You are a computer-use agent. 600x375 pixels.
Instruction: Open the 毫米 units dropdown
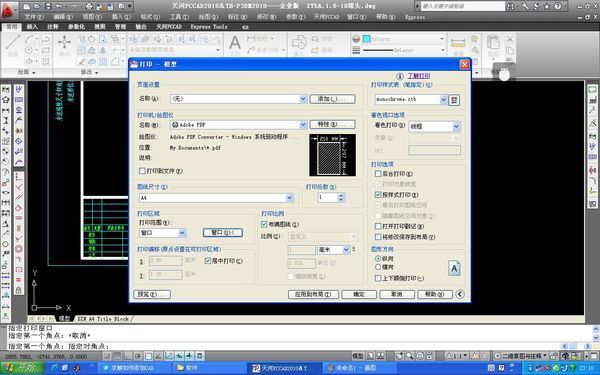[346, 250]
